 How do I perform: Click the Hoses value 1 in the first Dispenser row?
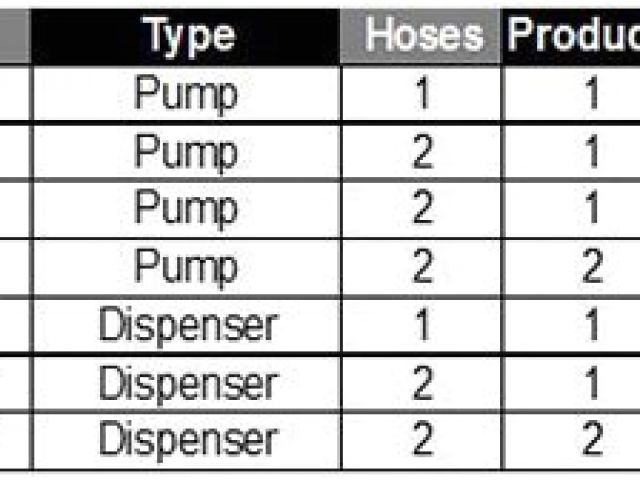[423, 325]
